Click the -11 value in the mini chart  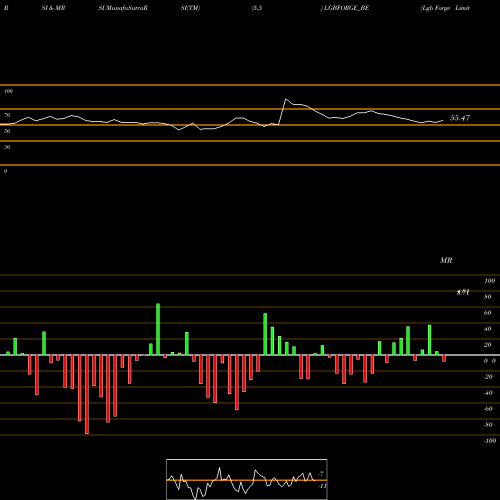[322, 486]
